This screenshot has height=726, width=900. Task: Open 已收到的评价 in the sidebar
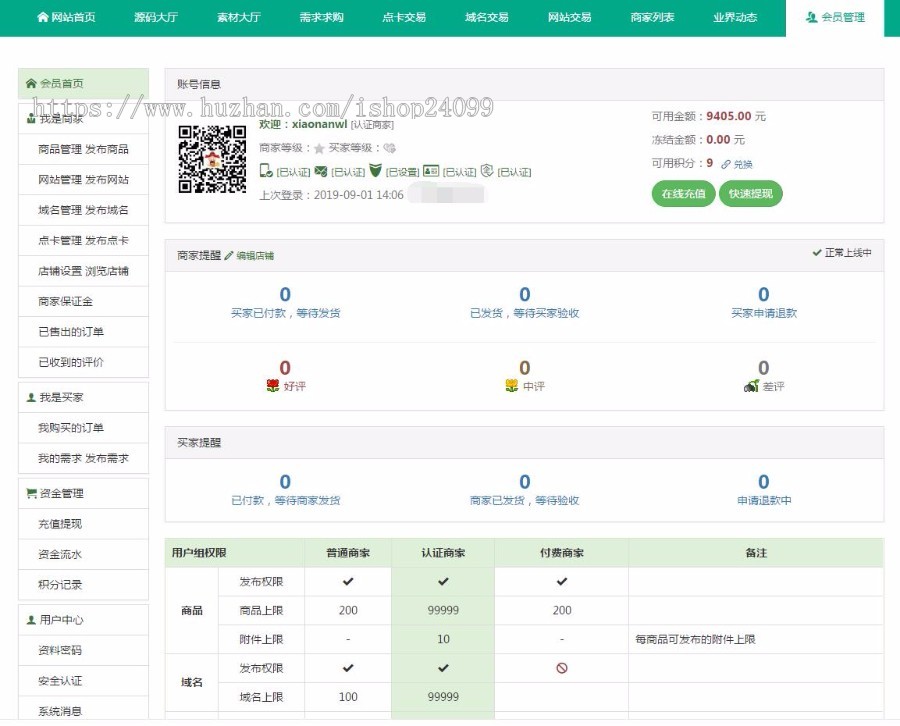(71, 362)
